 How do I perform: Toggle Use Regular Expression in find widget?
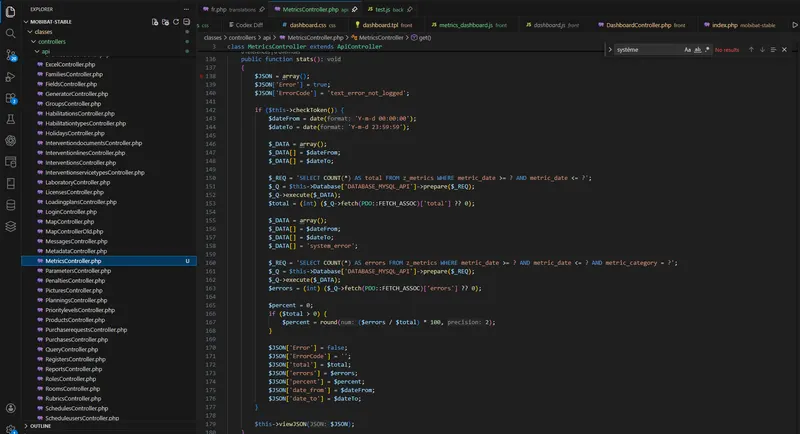[707, 49]
